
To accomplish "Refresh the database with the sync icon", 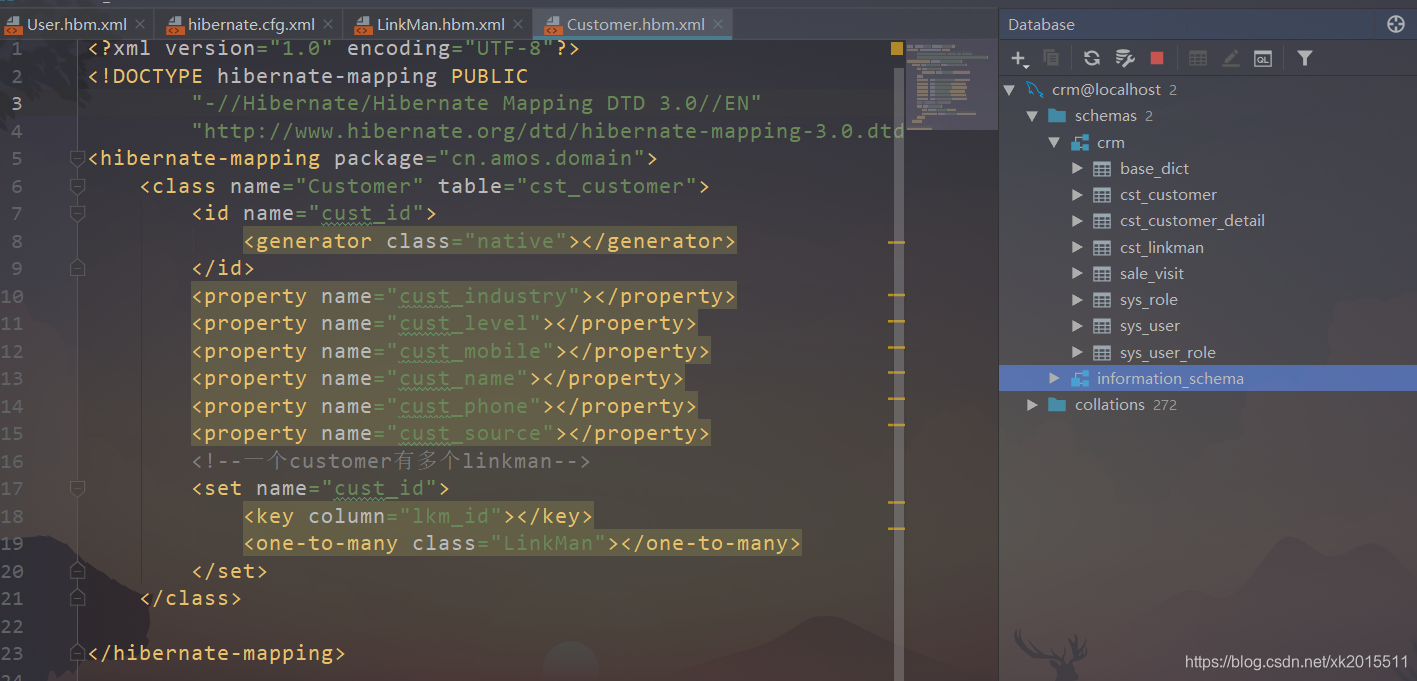I will (x=1092, y=58).
